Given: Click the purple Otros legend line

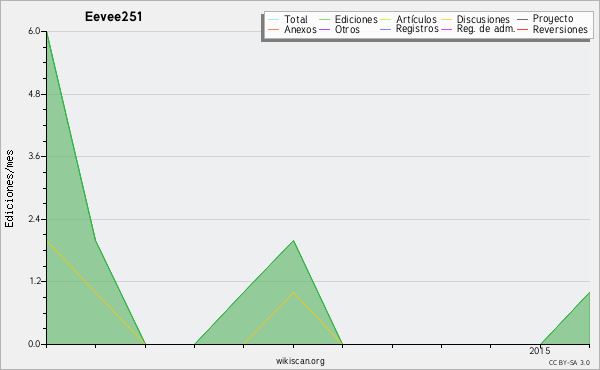Looking at the screenshot, I should (x=324, y=29).
